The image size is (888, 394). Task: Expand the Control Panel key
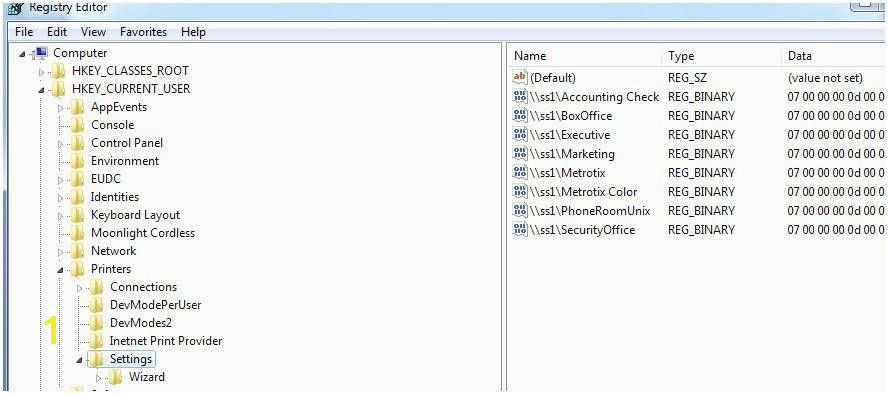coord(61,144)
